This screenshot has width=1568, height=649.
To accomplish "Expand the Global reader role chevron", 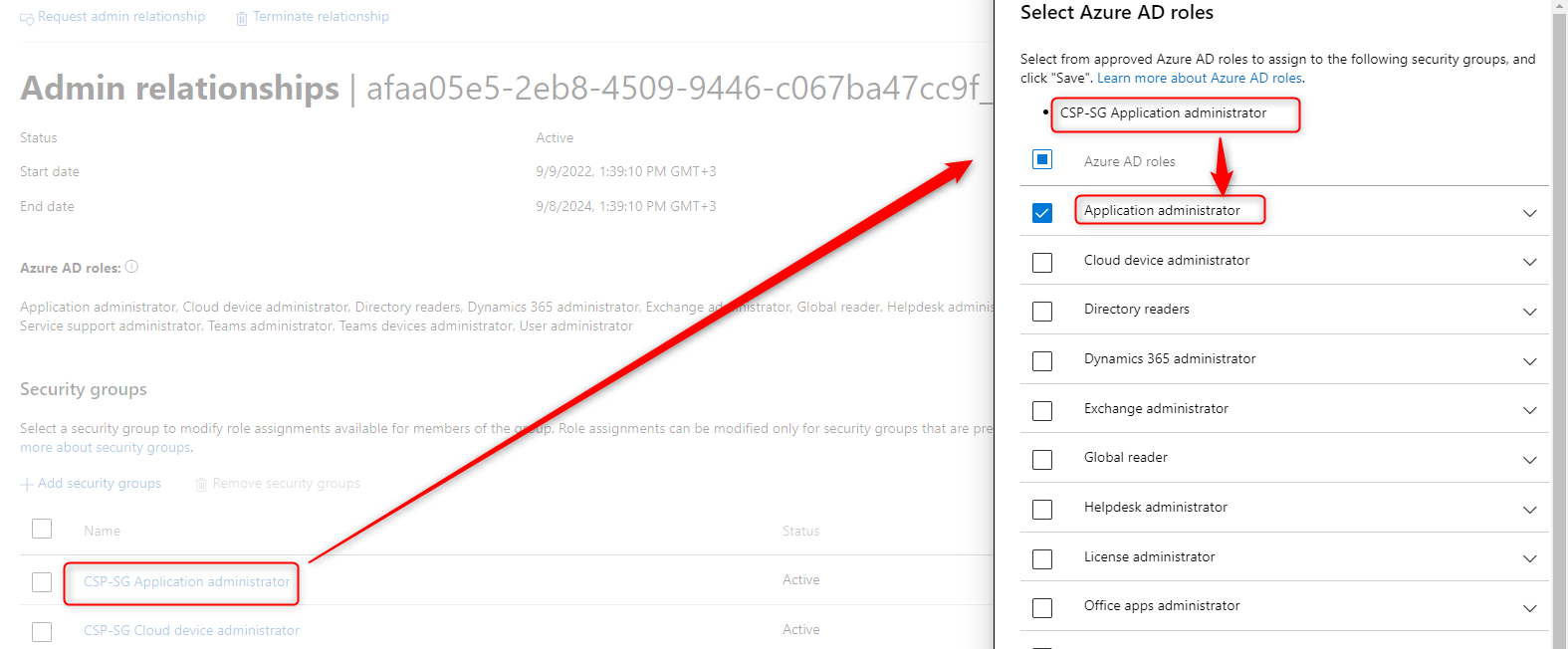I will tap(1530, 460).
